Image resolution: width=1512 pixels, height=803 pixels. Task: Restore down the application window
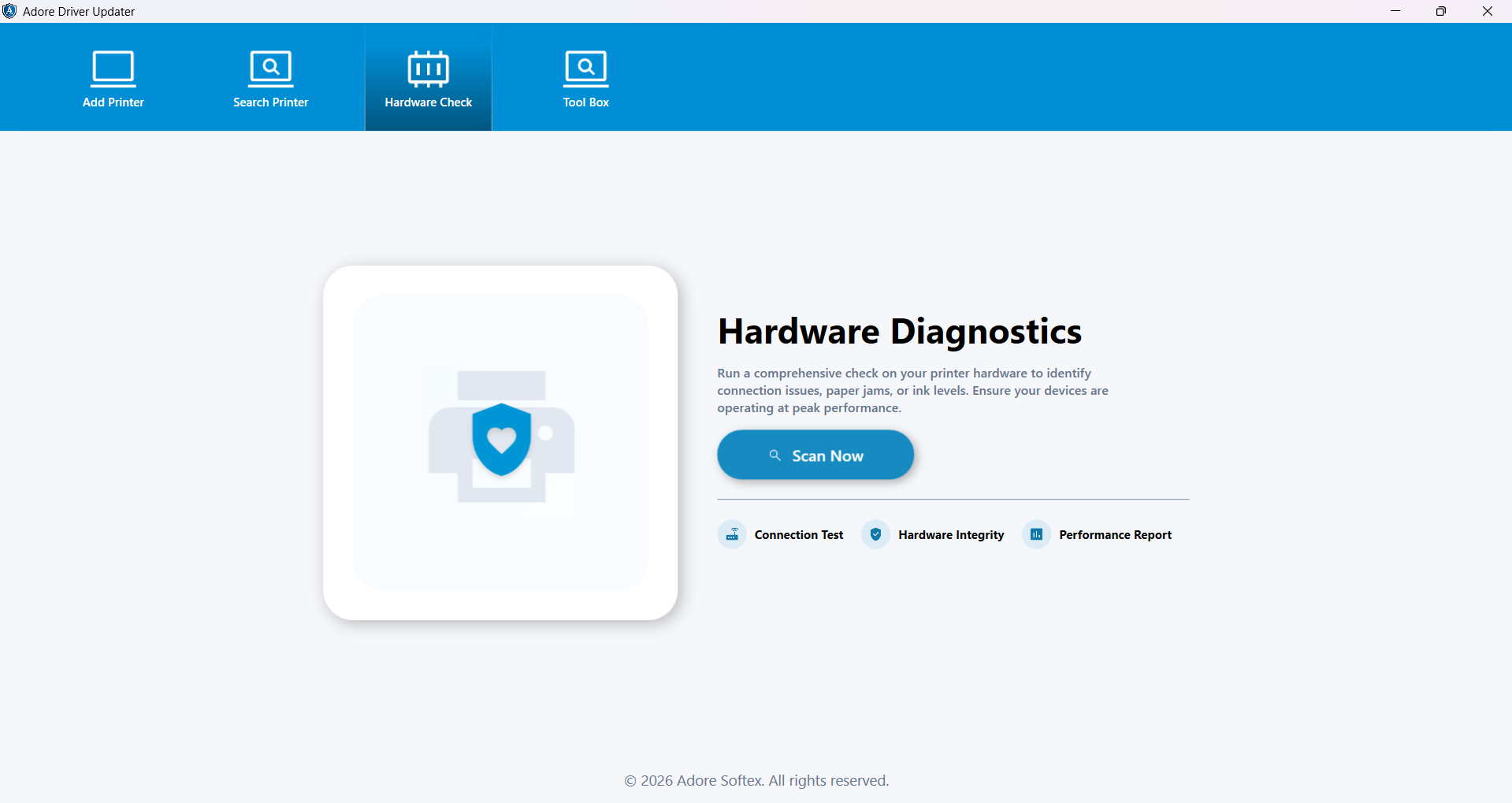1441,11
